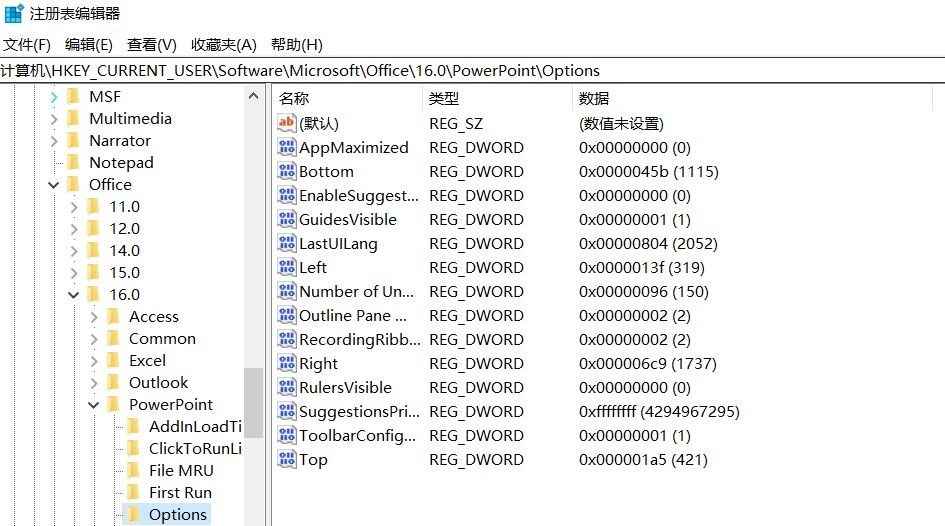Click the (默认) string value icon
This screenshot has height=526, width=945.
(x=286, y=123)
